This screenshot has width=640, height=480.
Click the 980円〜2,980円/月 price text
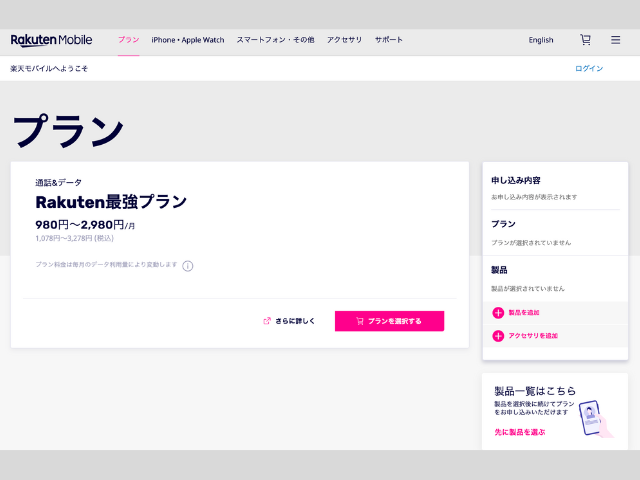[85, 225]
